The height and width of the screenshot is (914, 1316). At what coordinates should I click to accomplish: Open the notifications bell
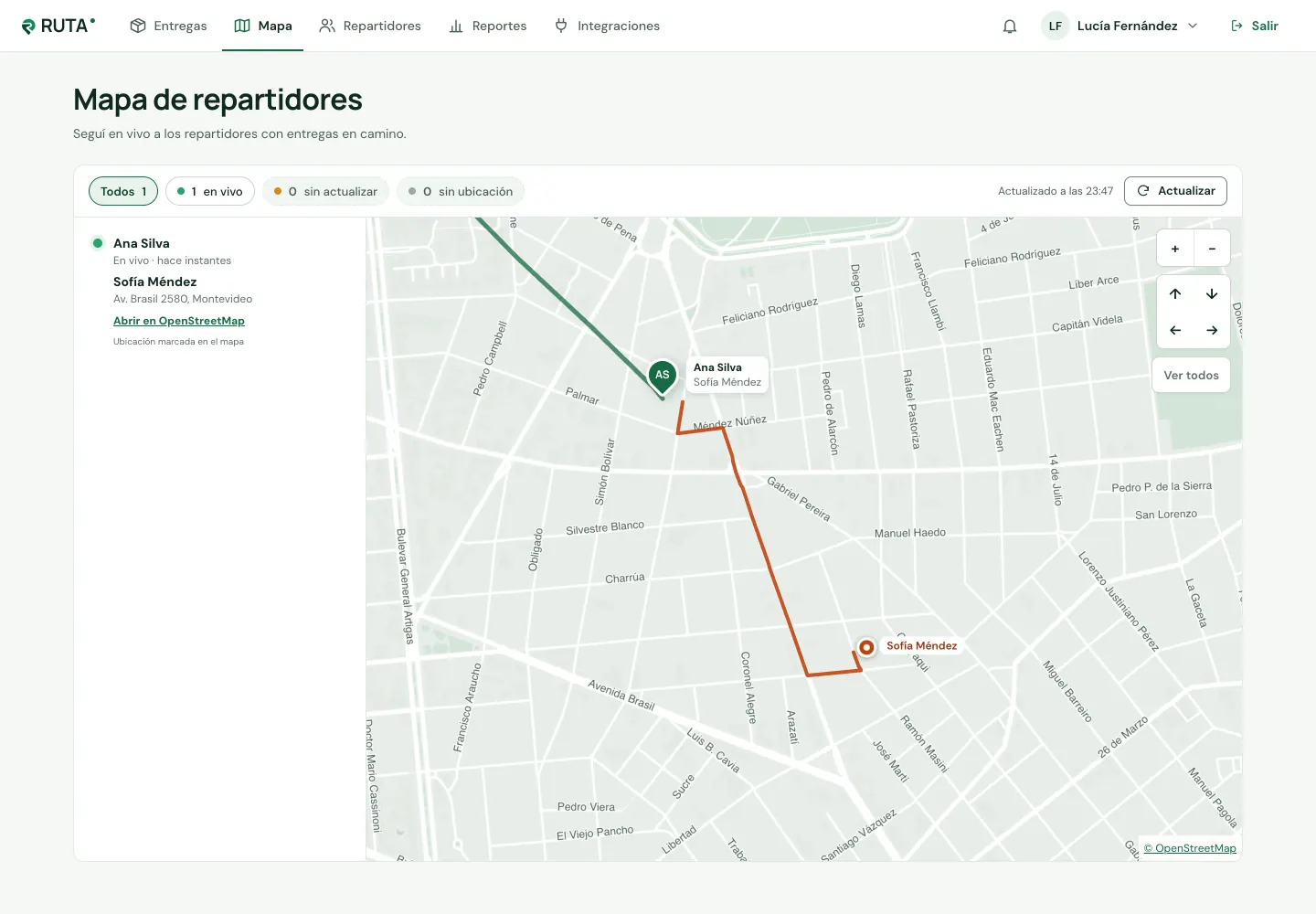click(x=1010, y=26)
